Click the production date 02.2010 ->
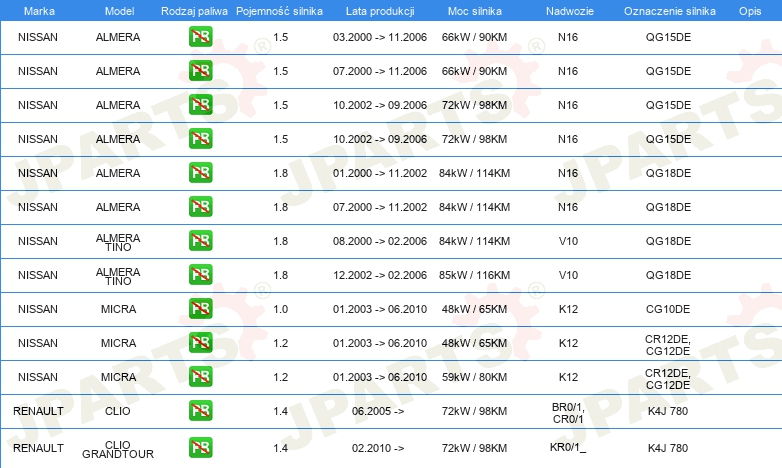The height and width of the screenshot is (468, 782). (x=378, y=448)
